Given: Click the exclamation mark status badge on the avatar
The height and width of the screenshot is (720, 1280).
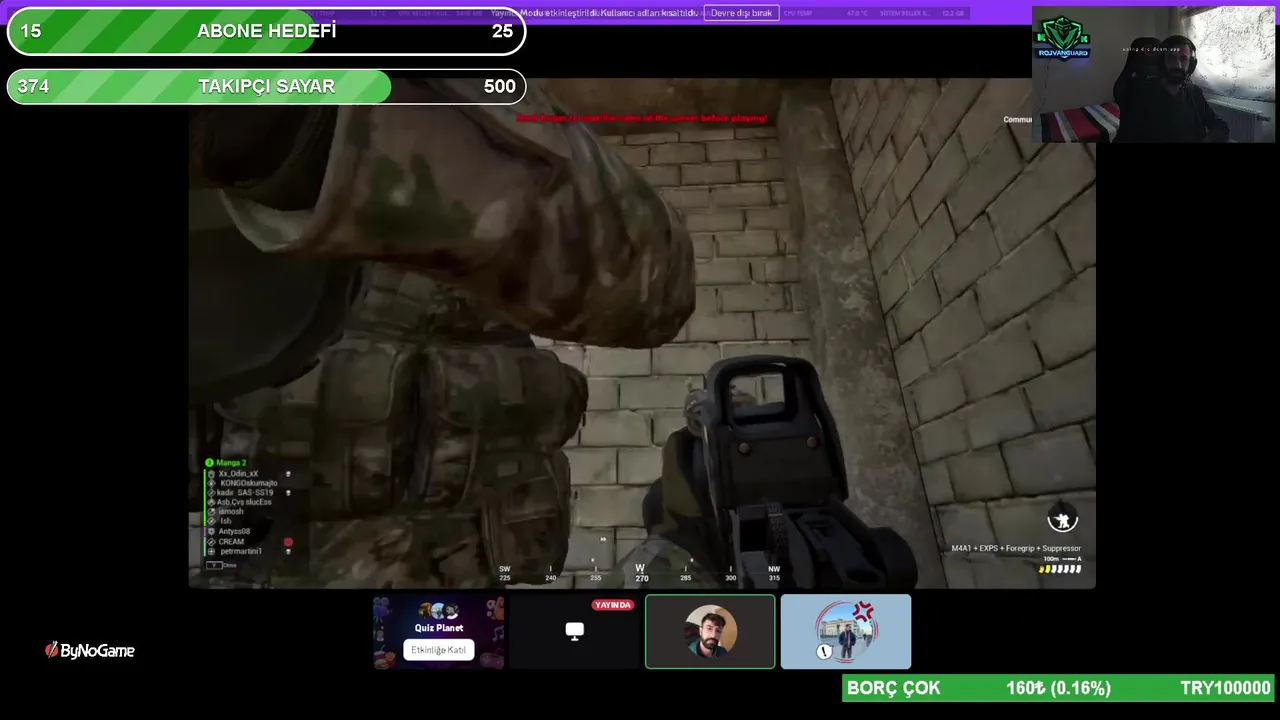Looking at the screenshot, I should (x=824, y=652).
